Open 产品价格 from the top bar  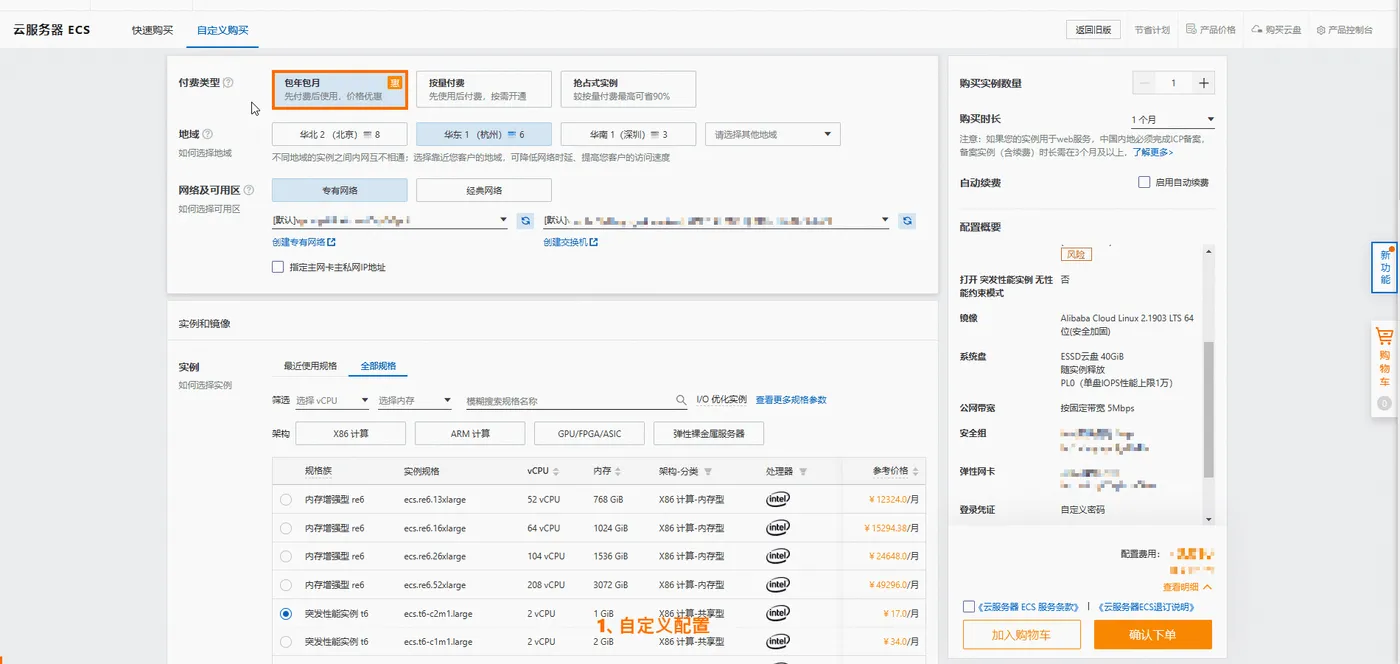pos(1210,30)
